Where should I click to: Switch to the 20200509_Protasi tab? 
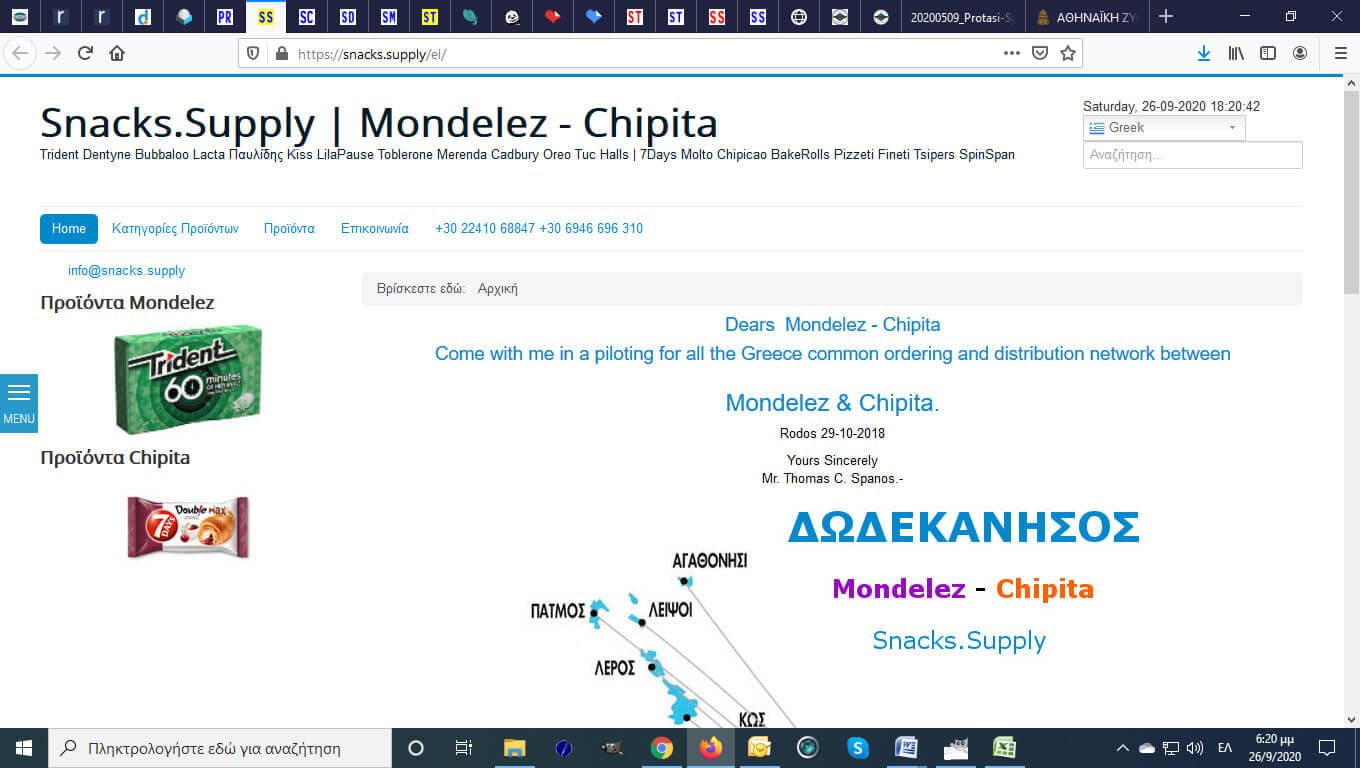pos(962,17)
